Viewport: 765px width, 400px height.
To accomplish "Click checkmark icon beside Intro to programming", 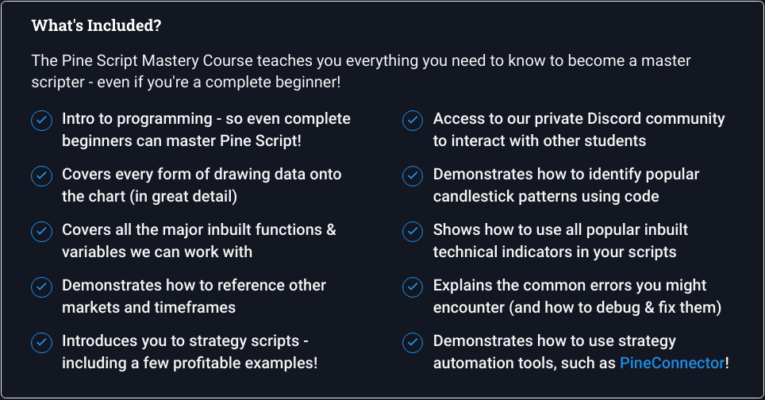I will 42,120.
